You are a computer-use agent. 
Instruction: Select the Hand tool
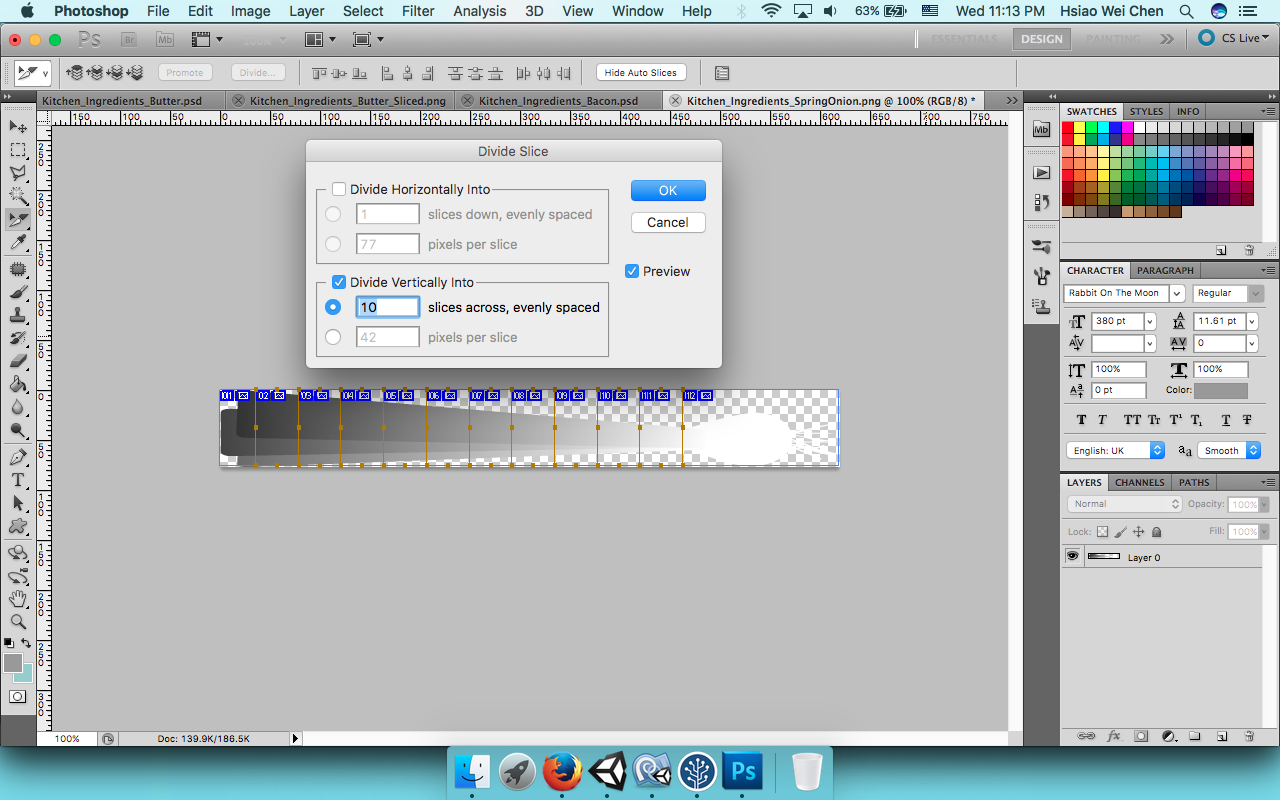(x=18, y=599)
